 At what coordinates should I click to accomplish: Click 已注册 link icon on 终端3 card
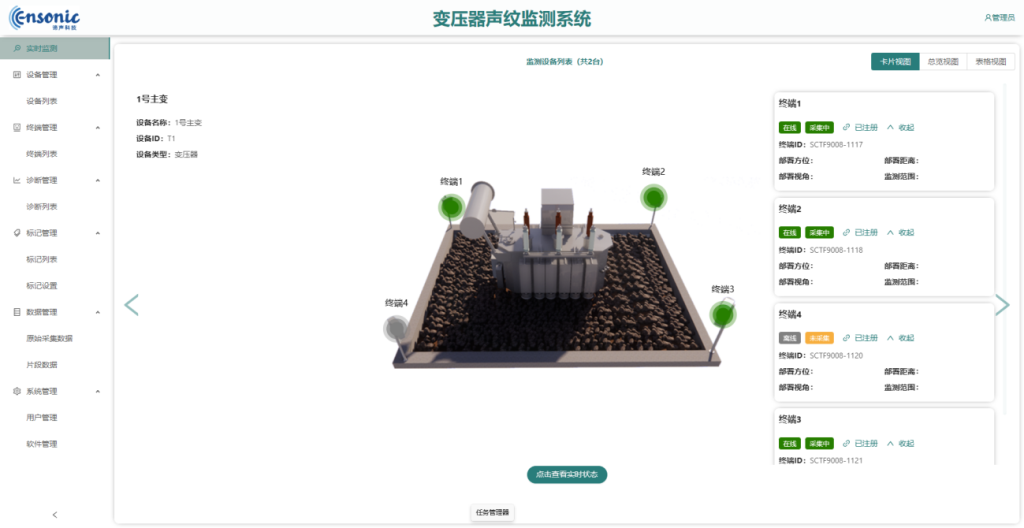846,444
